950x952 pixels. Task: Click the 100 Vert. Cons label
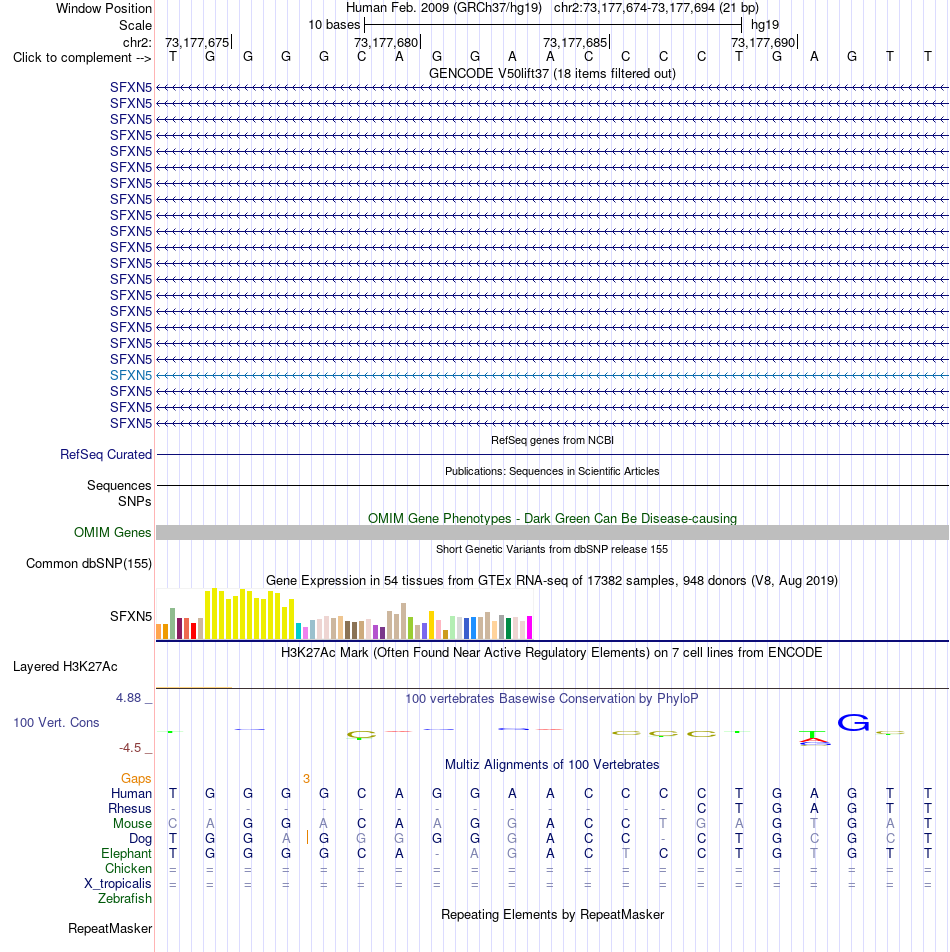56,722
